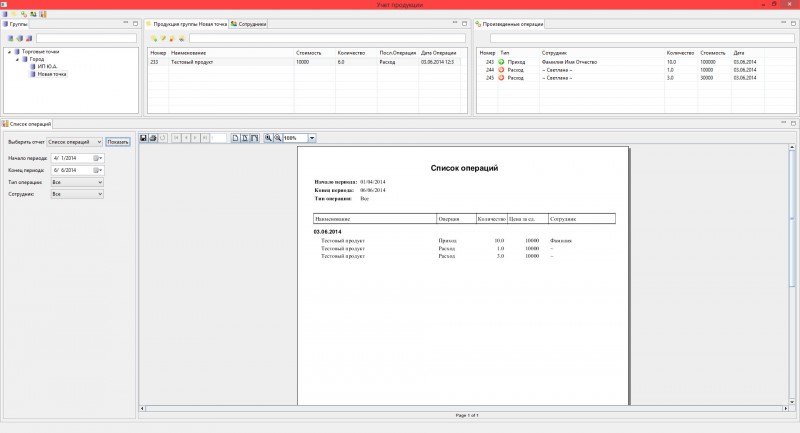The image size is (800, 433).
Task: Open the Тип операции dropdown
Action: coord(77,182)
